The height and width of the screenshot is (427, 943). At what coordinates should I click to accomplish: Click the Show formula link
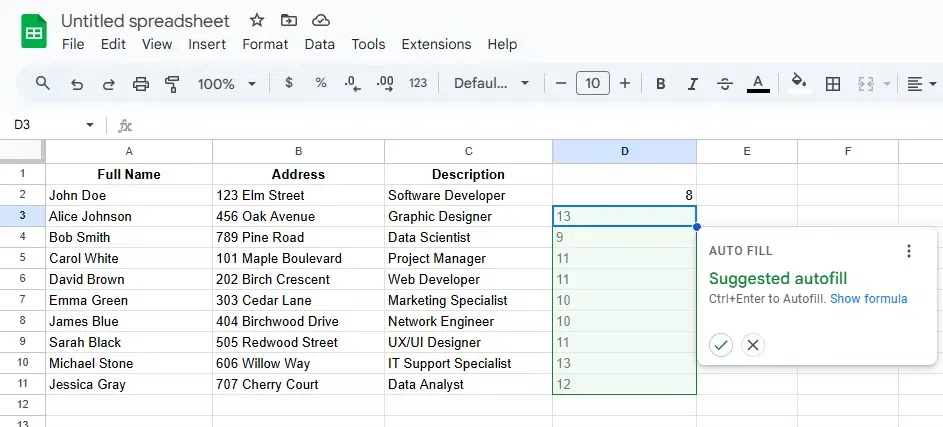(868, 299)
